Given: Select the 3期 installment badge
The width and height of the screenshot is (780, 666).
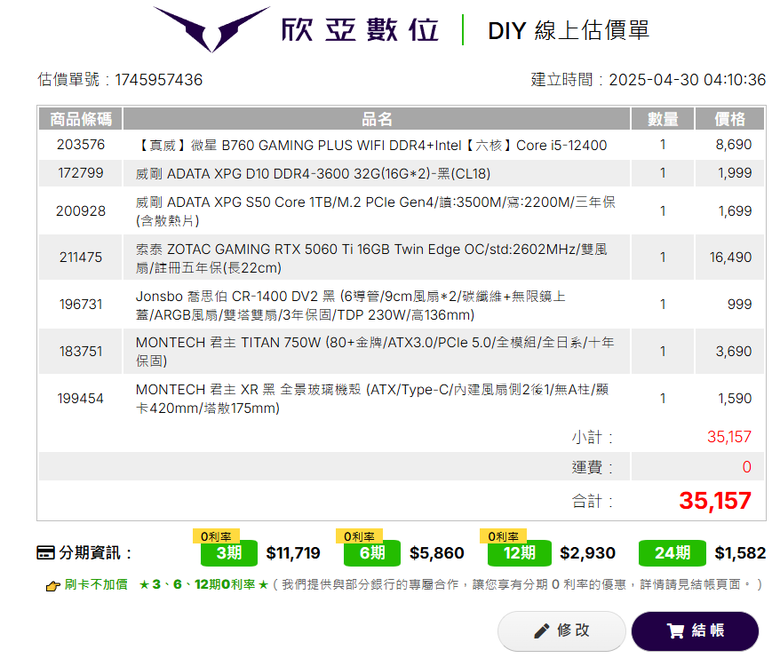Looking at the screenshot, I should pyautogui.click(x=229, y=553).
